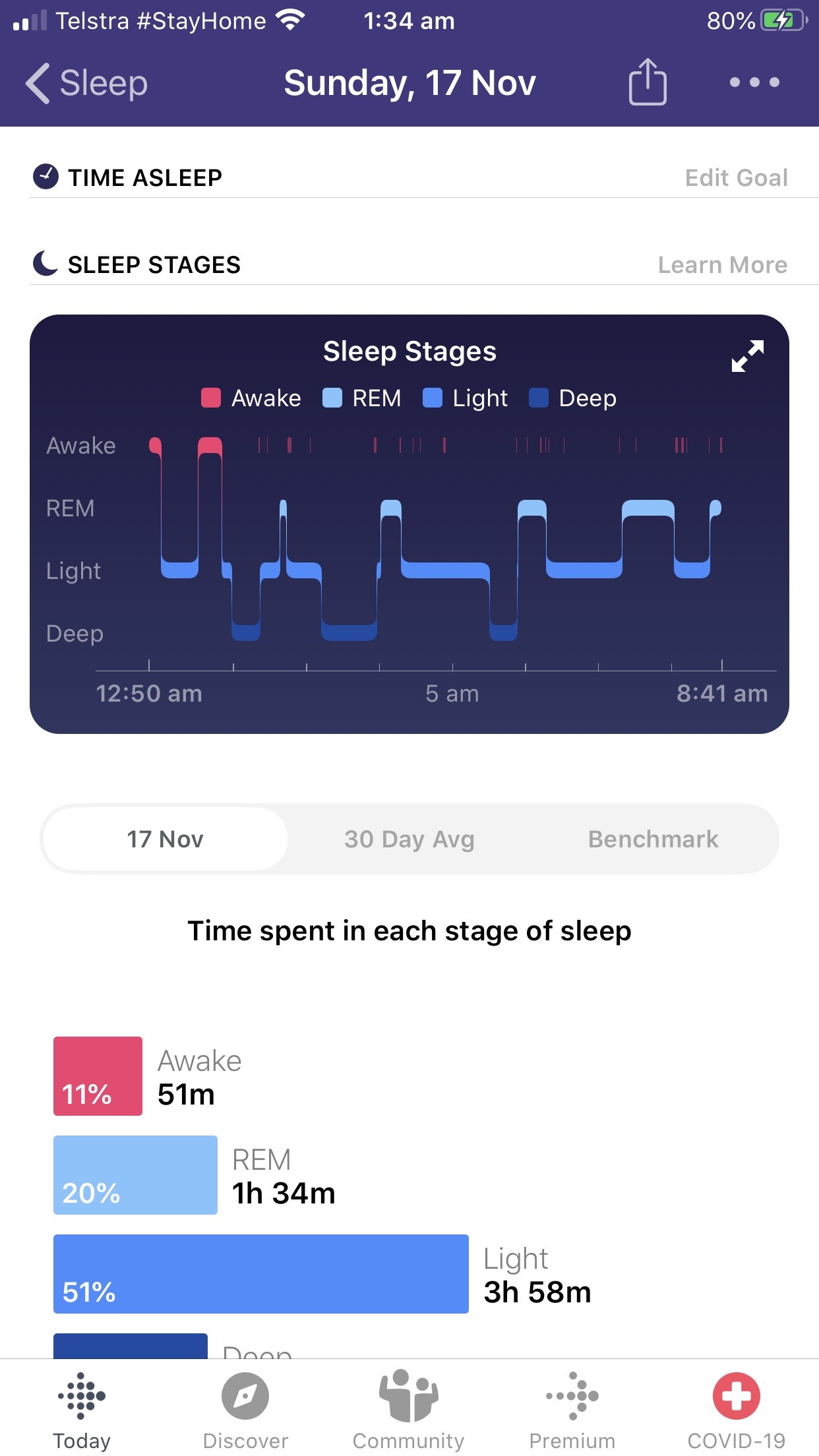The width and height of the screenshot is (819, 1456).
Task: Go back to Sleep screen
Action: (x=86, y=83)
